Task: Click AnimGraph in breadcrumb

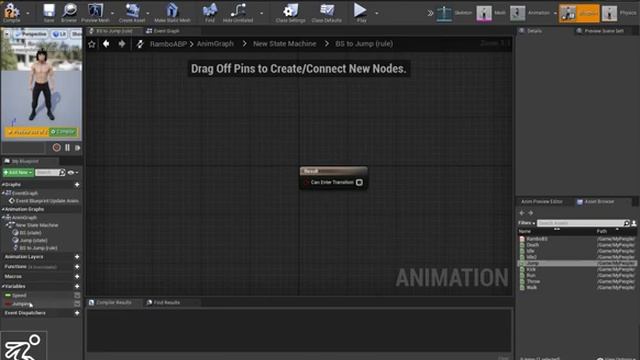Action: click(x=215, y=44)
